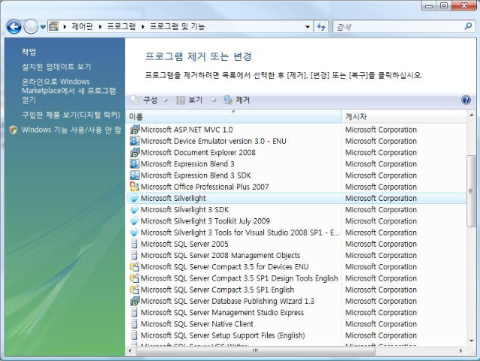Click Microsoft Device Emulator version 3.0 icon
The width and height of the screenshot is (480, 361).
tap(134, 141)
